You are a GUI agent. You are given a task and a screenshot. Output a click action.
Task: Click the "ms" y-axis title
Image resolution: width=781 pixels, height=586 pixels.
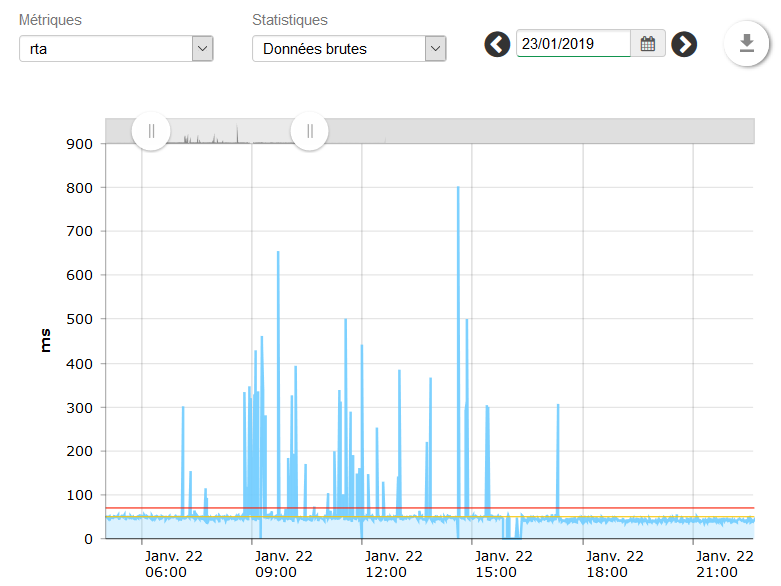45,341
